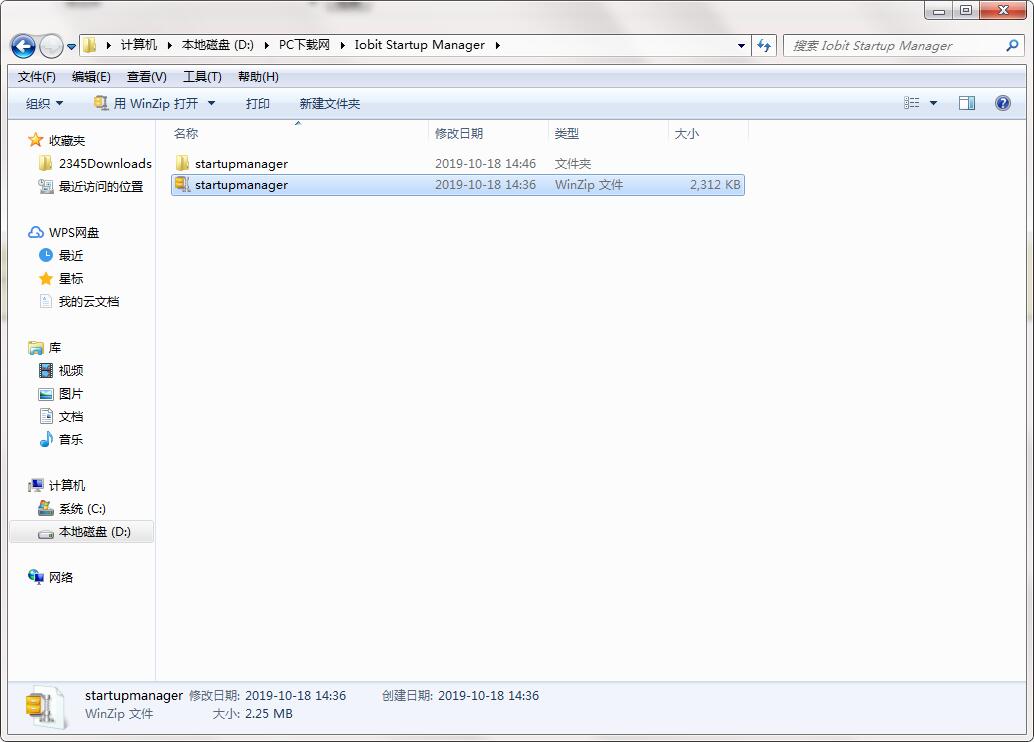Click 用 WinZip 打开 button
The width and height of the screenshot is (1034, 742).
pos(146,104)
